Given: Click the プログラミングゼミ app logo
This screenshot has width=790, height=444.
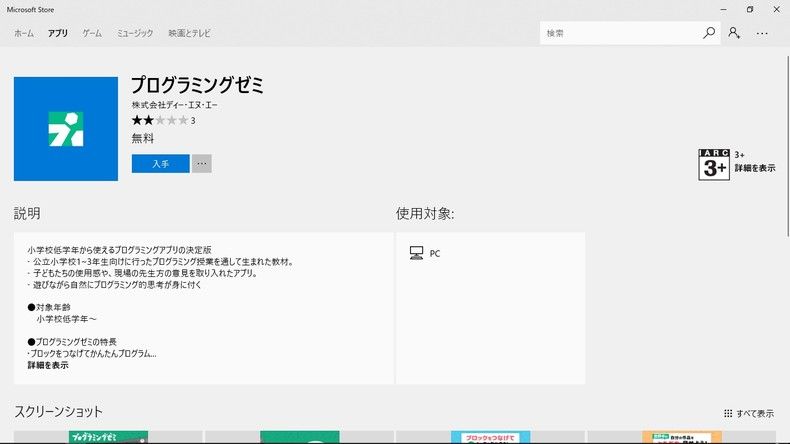Looking at the screenshot, I should [66, 129].
